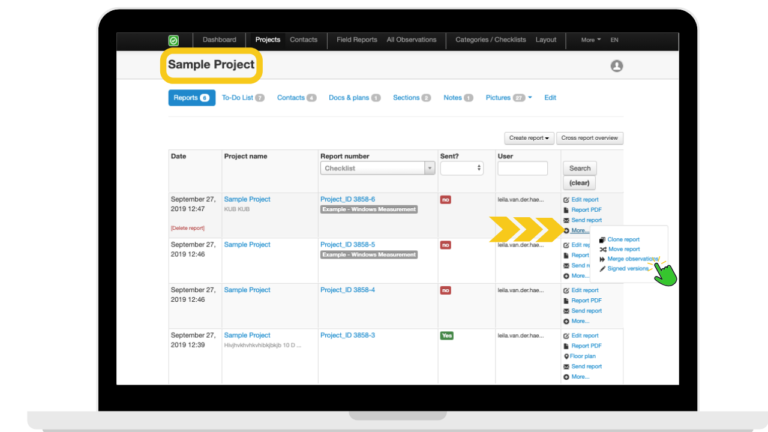768x432 pixels.
Task: Click the User filter text field
Action: tap(522, 169)
